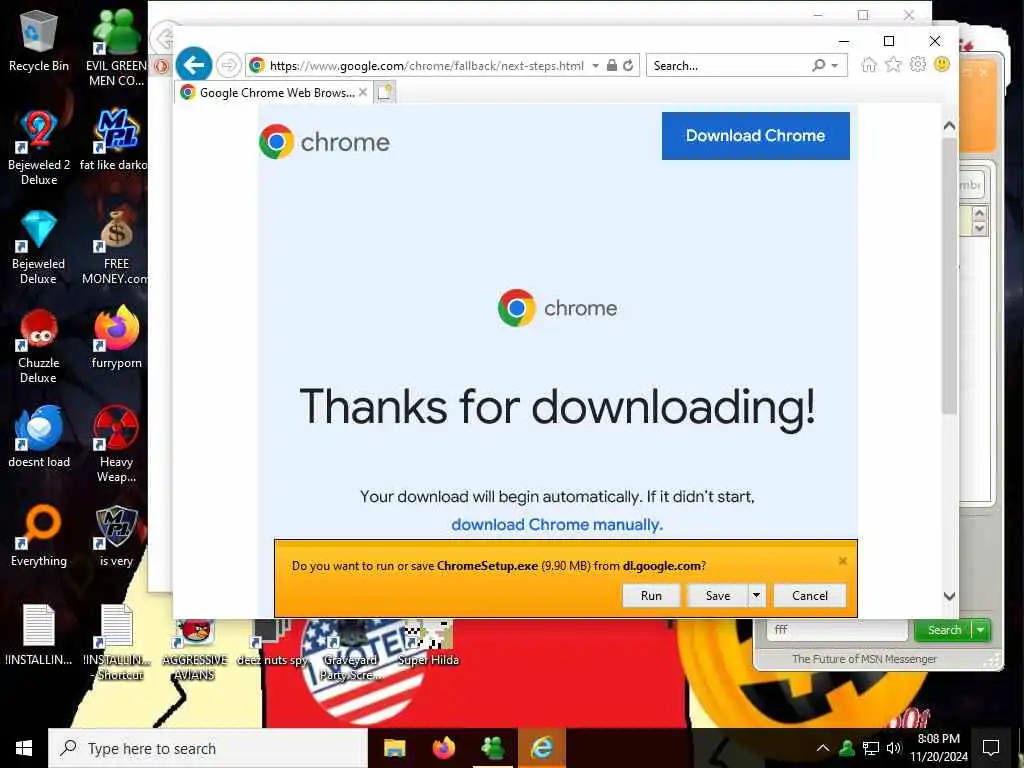Select the Bejeweled 2 Deluxe desktop icon
Screen dimensions: 1024x768
pyautogui.click(x=39, y=148)
